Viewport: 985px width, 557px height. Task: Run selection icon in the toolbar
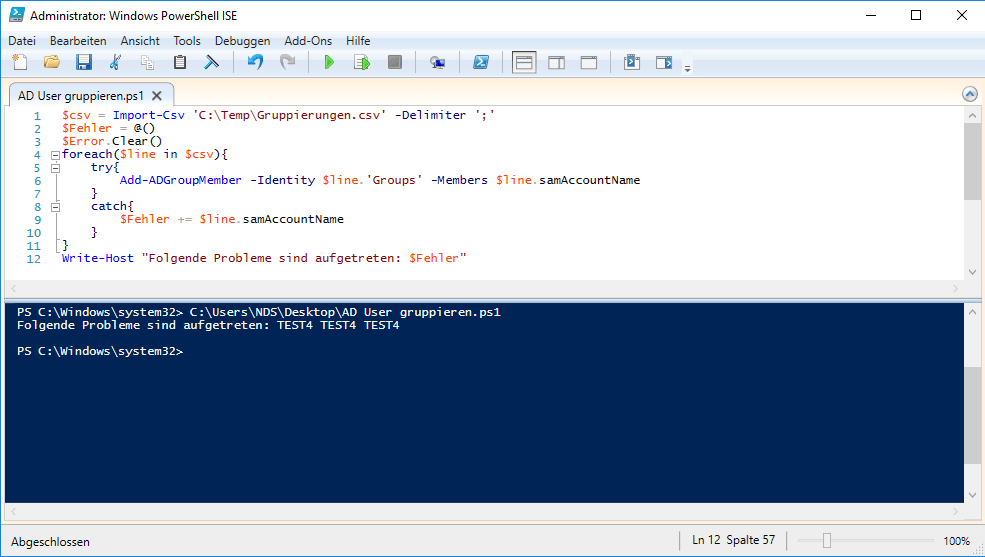pyautogui.click(x=361, y=63)
